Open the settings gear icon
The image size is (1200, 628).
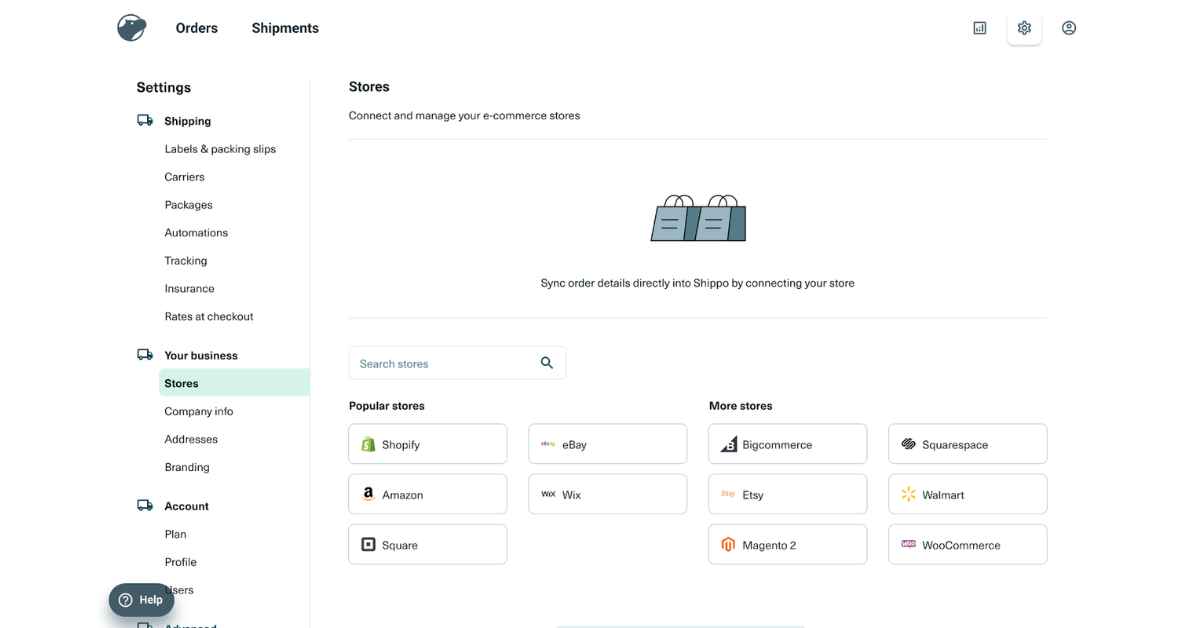1024,27
